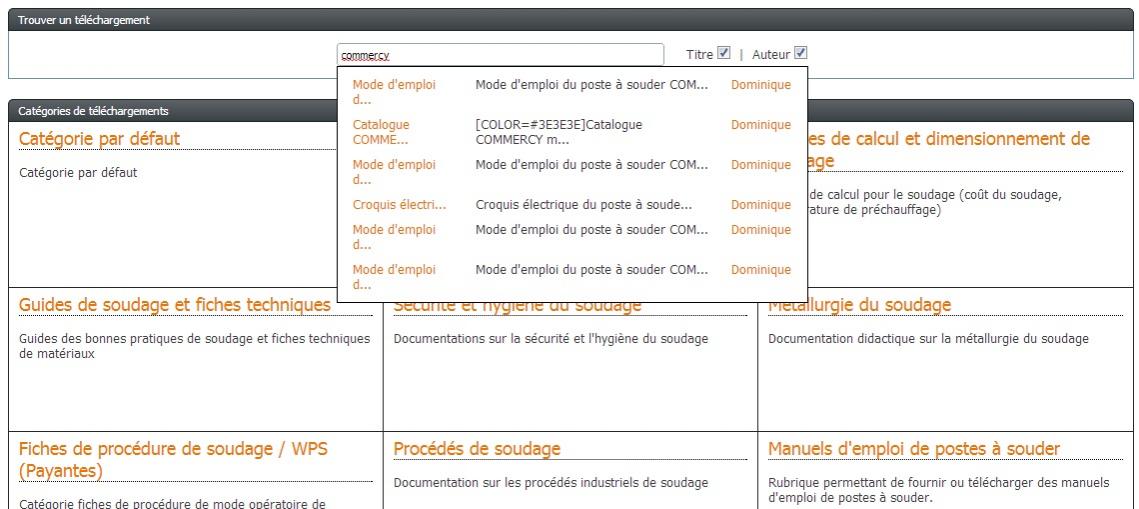Uncheck the Titre checkbox
The height and width of the screenshot is (509, 1139).
click(x=724, y=54)
